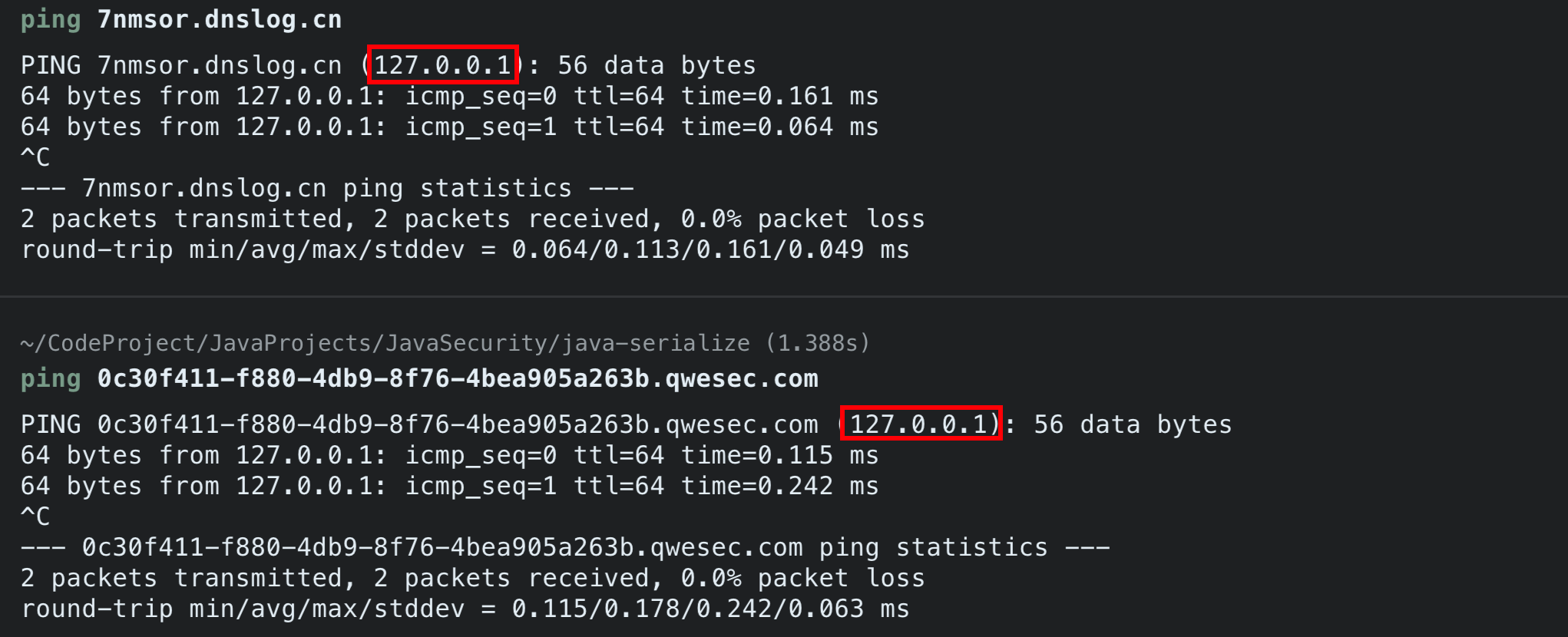Select the time=0.242 ms value
Screen dimensions: 1568x637
tap(779, 486)
